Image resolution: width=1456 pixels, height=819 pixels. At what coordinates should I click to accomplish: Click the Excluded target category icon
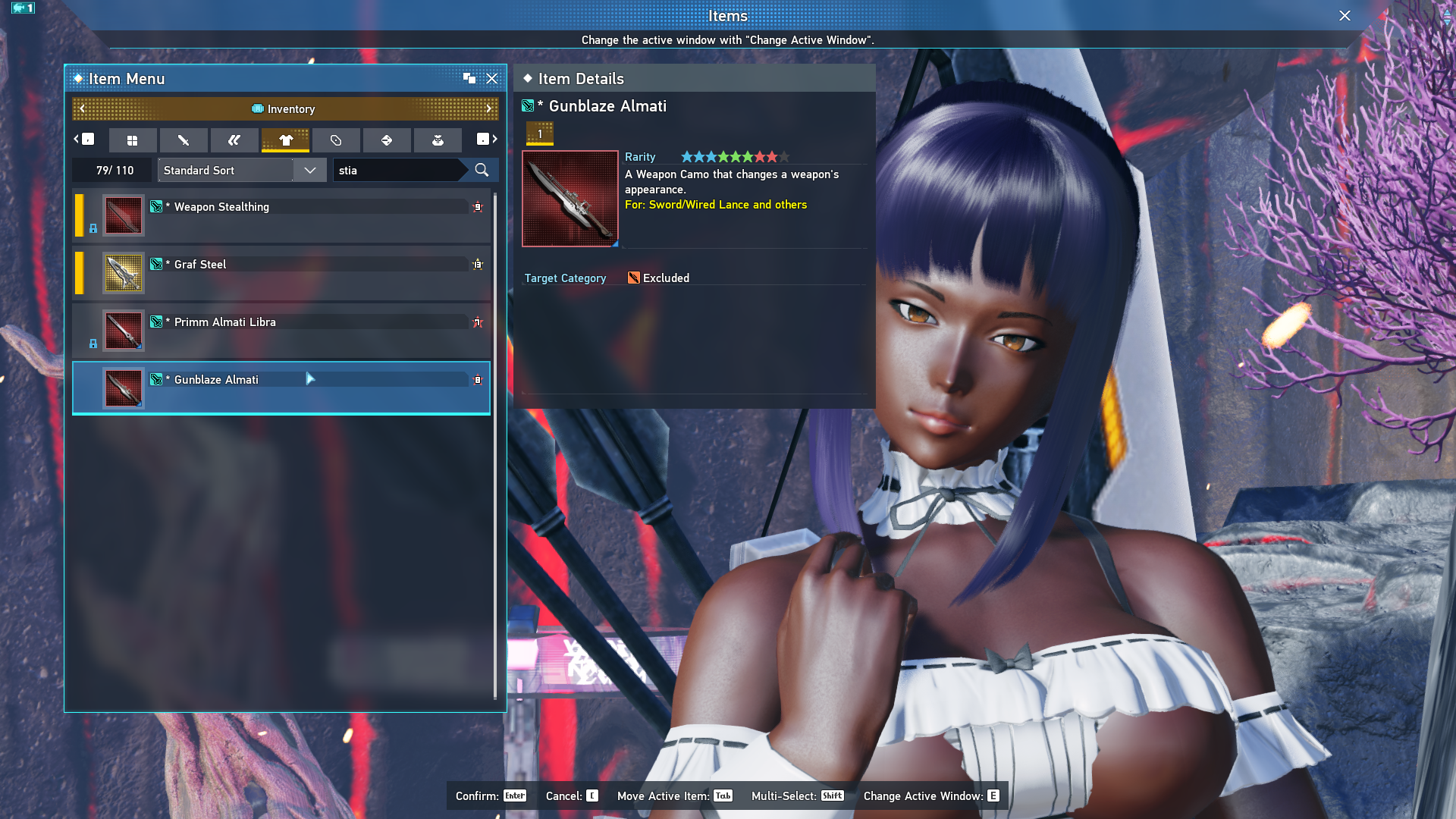click(x=634, y=278)
